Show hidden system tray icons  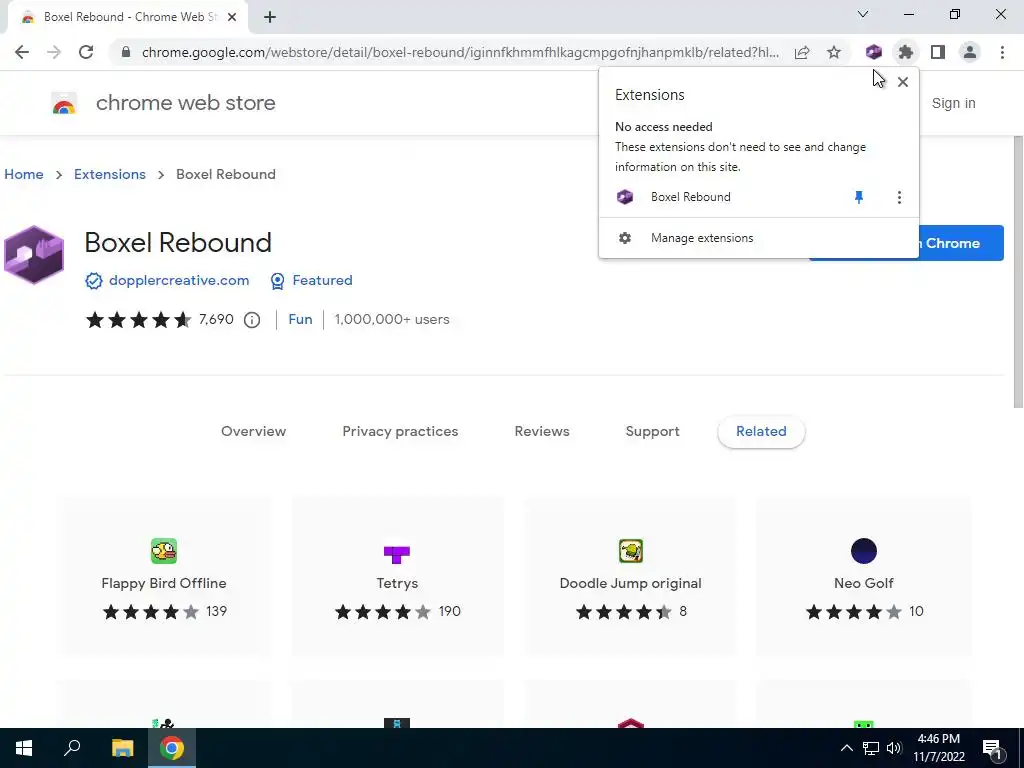click(x=846, y=748)
